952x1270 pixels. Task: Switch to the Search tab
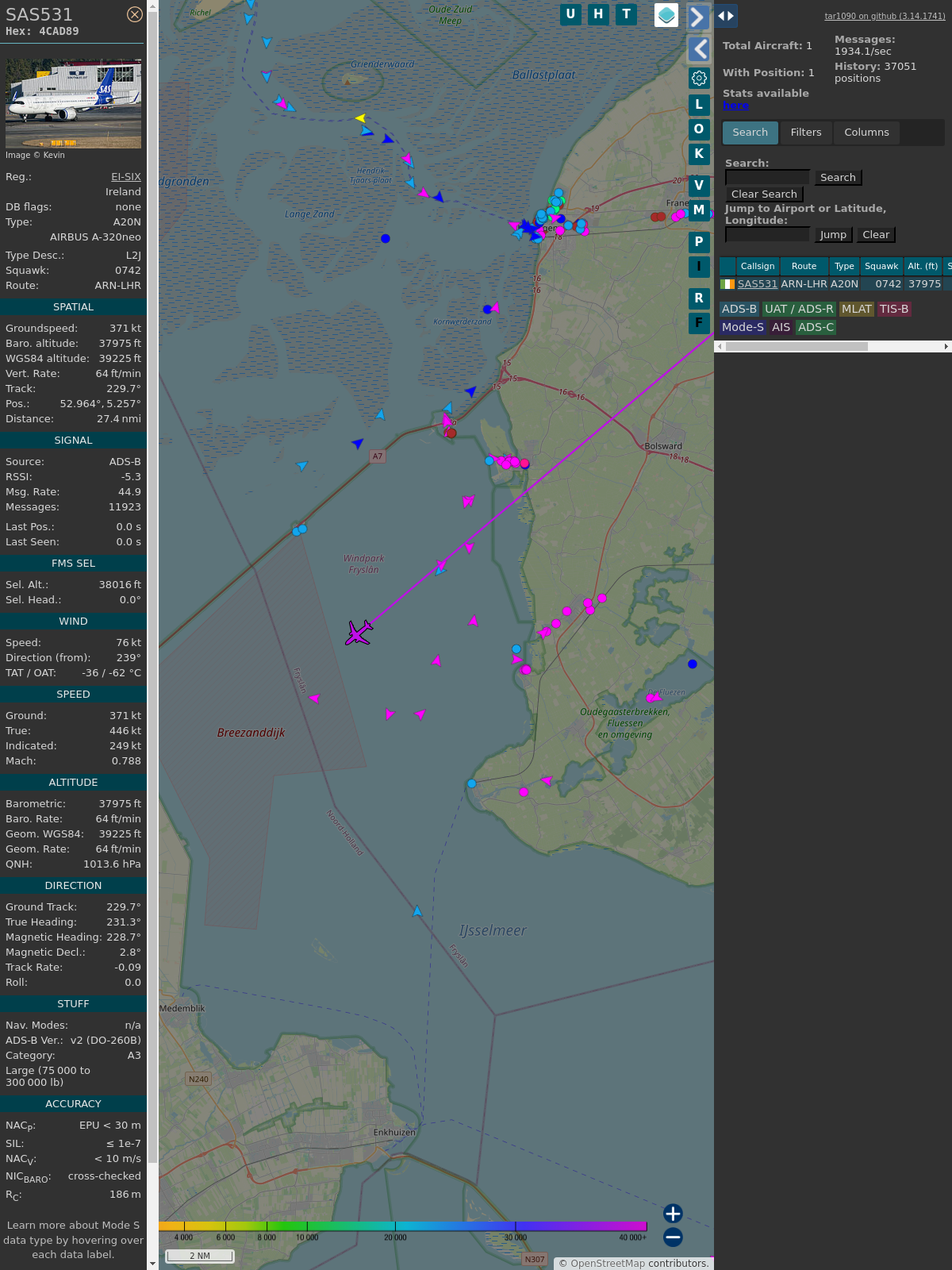750,133
